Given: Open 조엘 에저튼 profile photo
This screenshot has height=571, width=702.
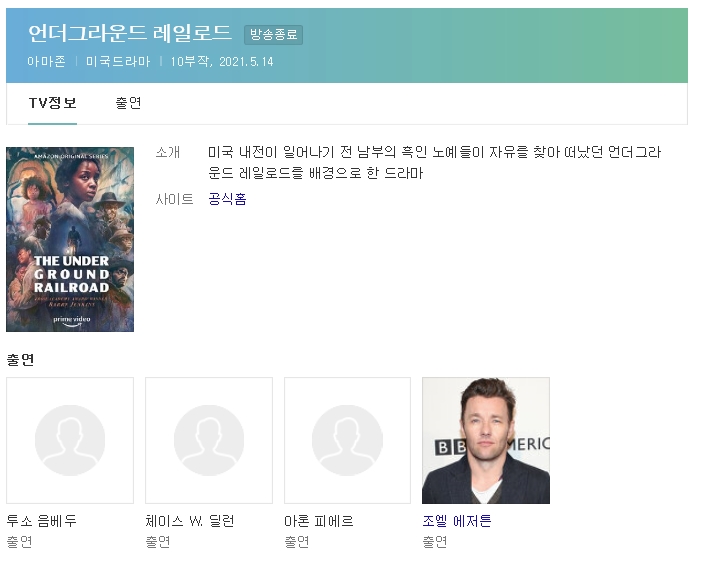Looking at the screenshot, I should pos(486,440).
